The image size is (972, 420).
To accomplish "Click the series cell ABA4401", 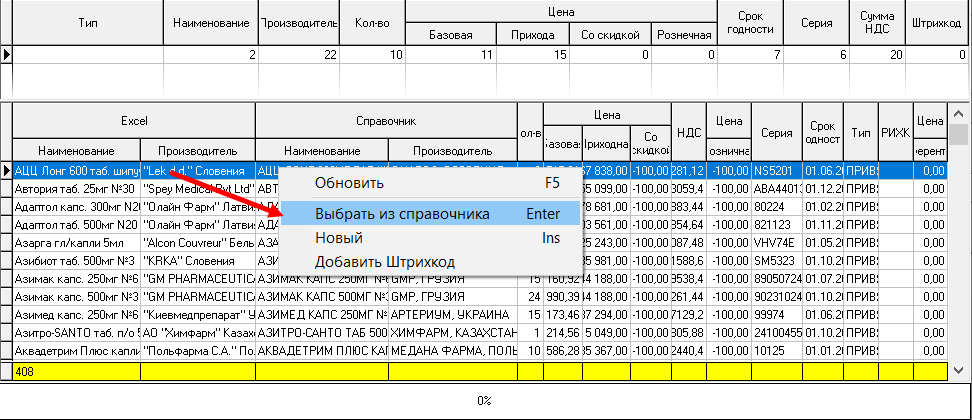I will [x=777, y=188].
